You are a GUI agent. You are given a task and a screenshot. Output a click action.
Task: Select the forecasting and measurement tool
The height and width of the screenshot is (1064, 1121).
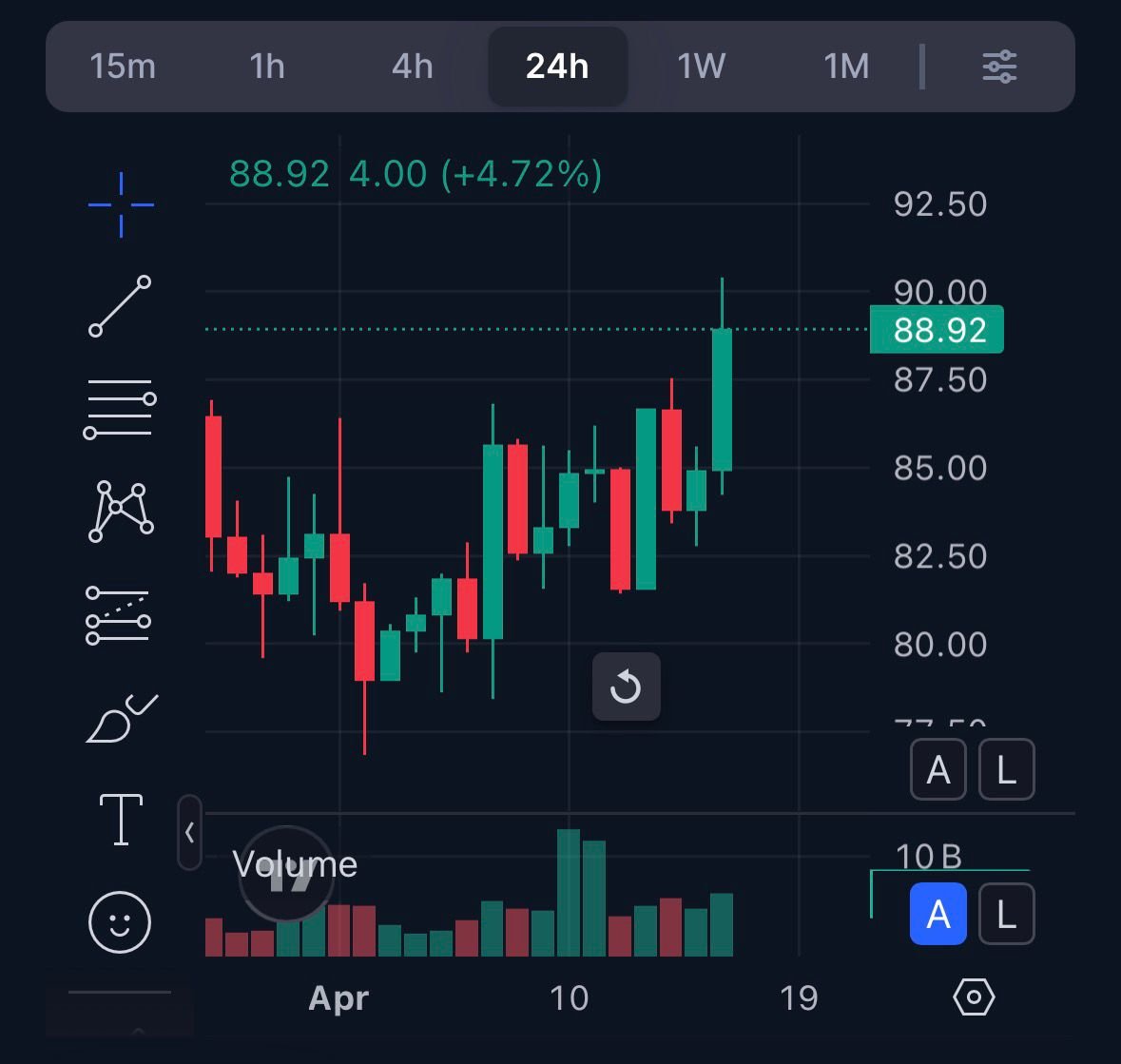[x=119, y=614]
